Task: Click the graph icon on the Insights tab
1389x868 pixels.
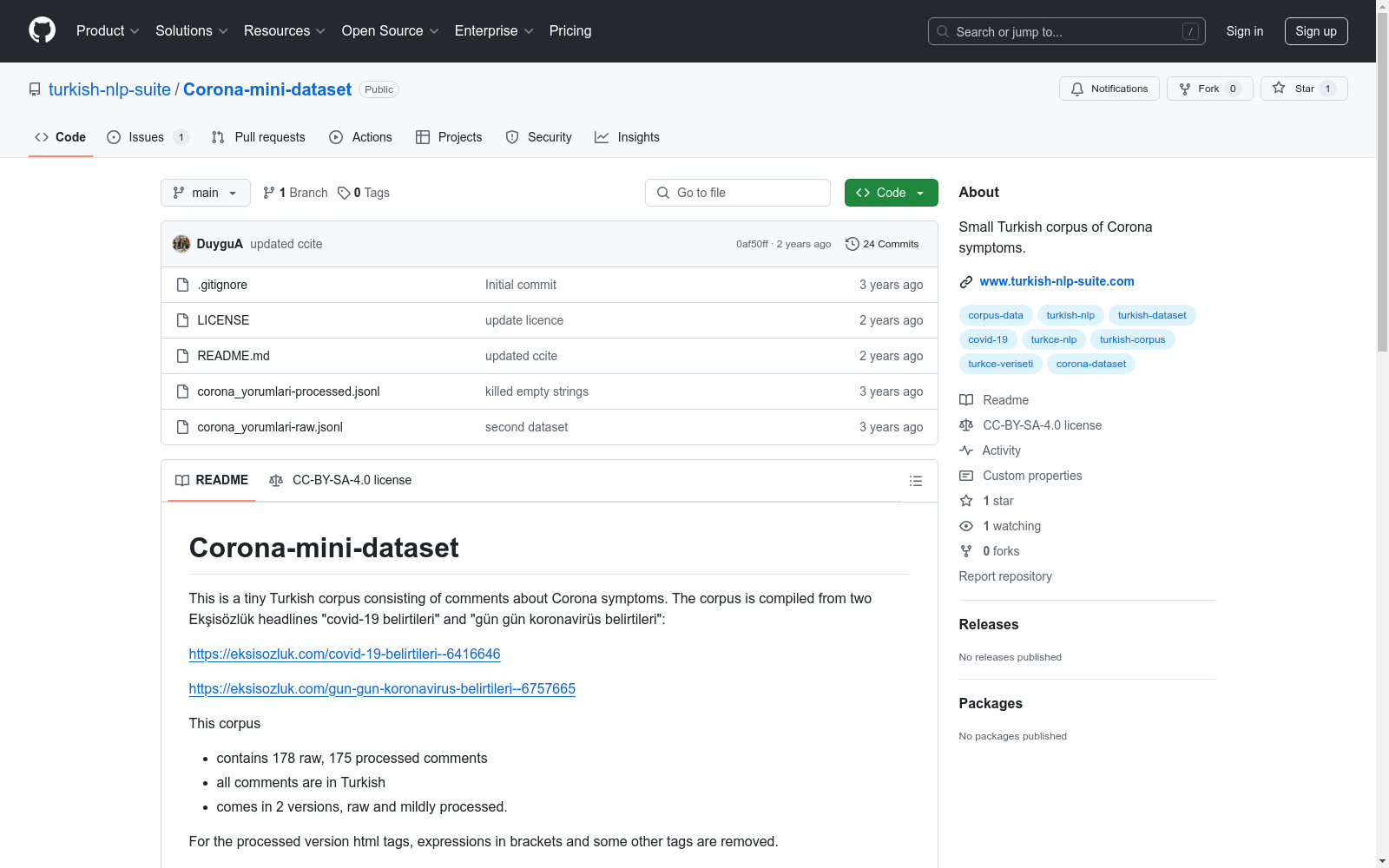Action: point(602,137)
